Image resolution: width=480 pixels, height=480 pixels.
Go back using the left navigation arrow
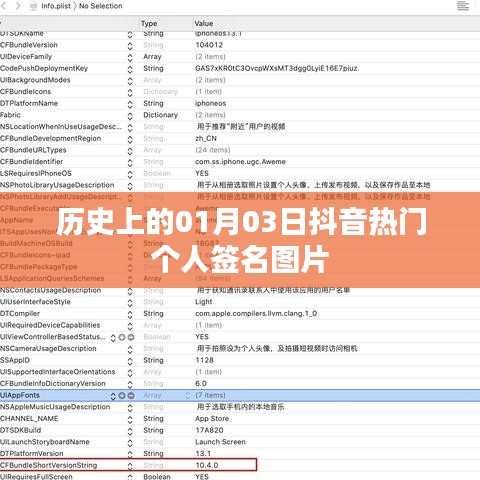[4, 6]
